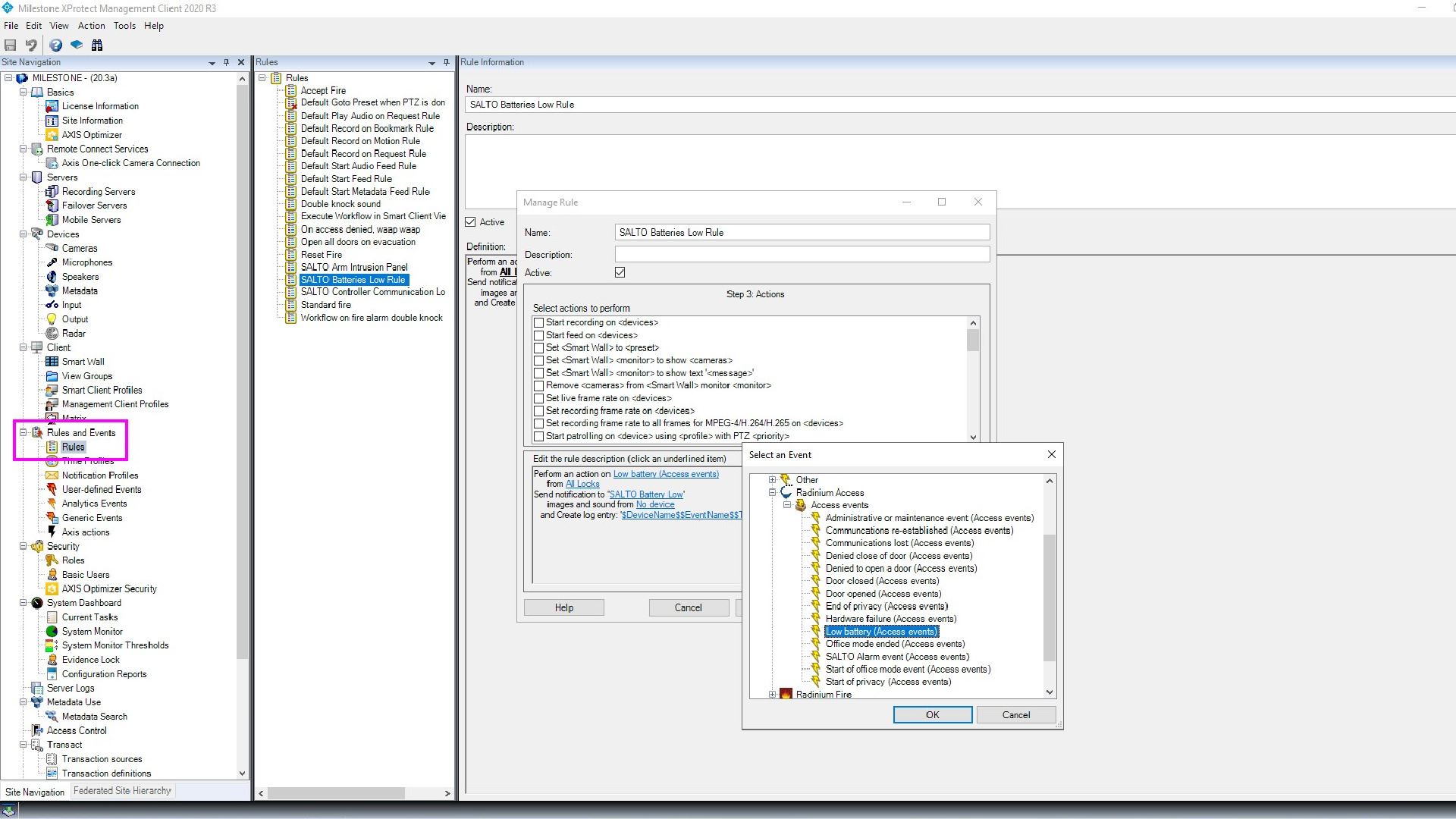The width and height of the screenshot is (1456, 819).
Task: Collapse the Security tree node
Action: pyautogui.click(x=24, y=546)
